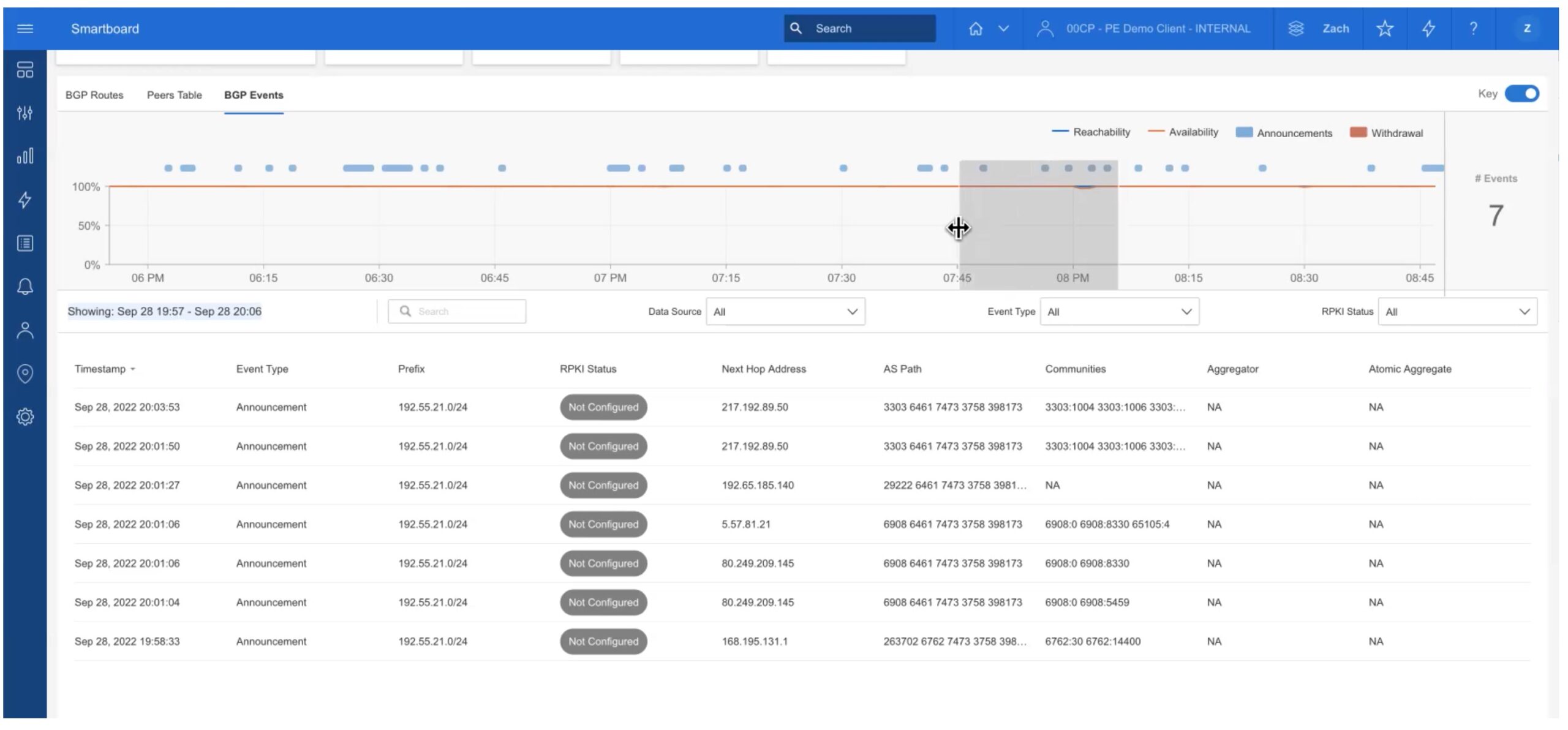Open the Event Type dropdown
Image resolution: width=1568 pixels, height=730 pixels.
click(1119, 312)
